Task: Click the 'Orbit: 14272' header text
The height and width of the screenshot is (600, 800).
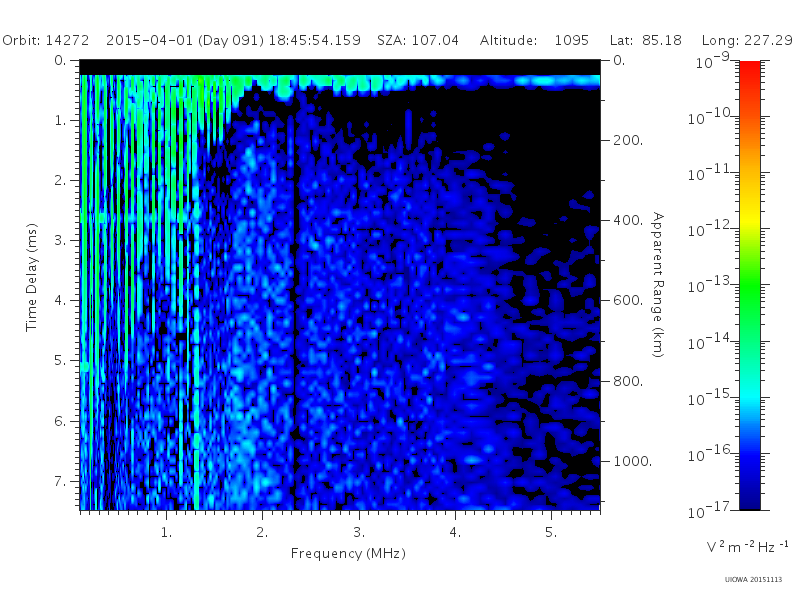Action: (45, 40)
